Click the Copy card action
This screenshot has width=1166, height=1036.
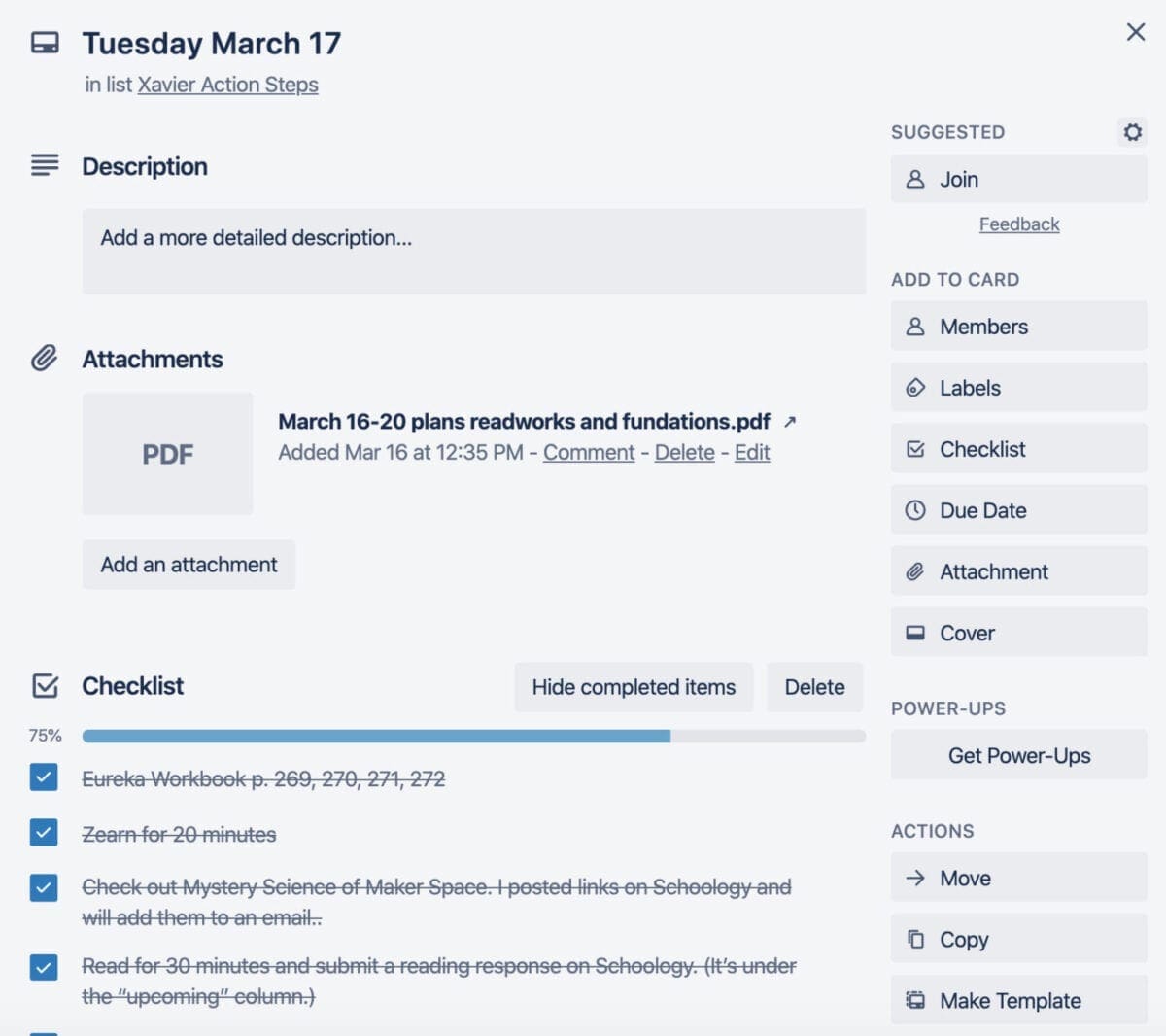click(x=1018, y=939)
